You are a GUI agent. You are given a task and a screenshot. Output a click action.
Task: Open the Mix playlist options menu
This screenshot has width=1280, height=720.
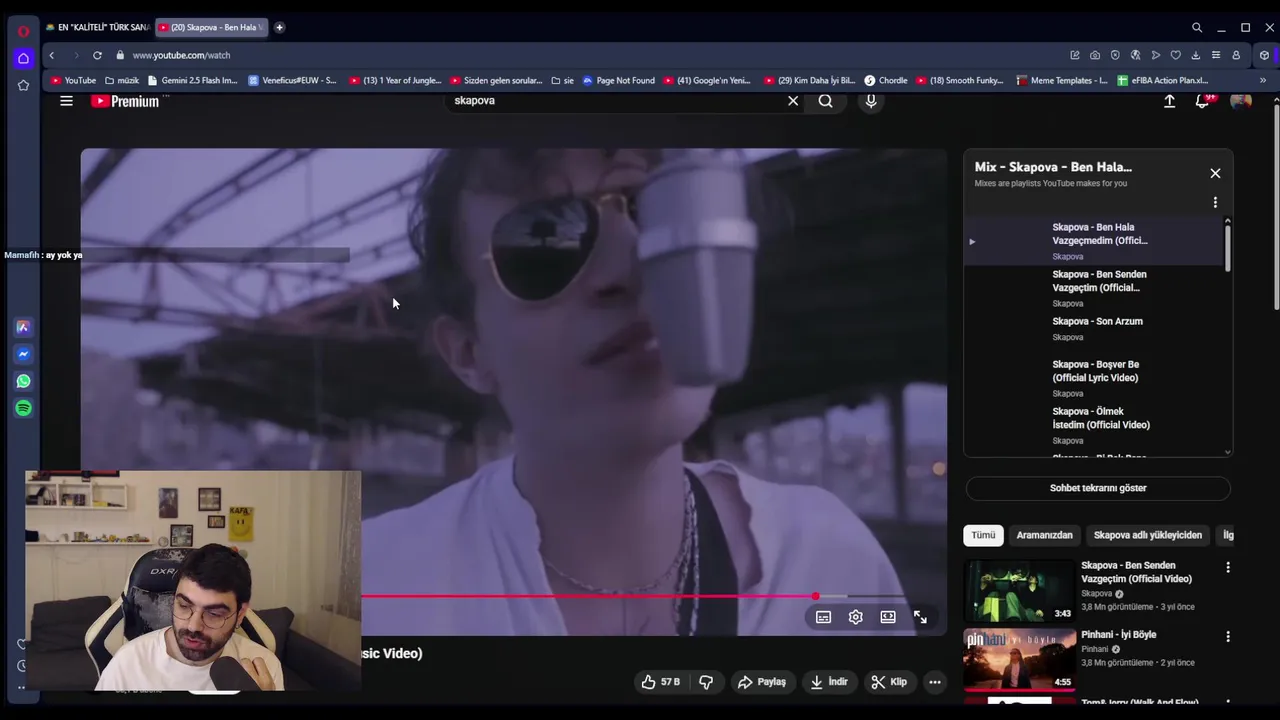pyautogui.click(x=1215, y=202)
